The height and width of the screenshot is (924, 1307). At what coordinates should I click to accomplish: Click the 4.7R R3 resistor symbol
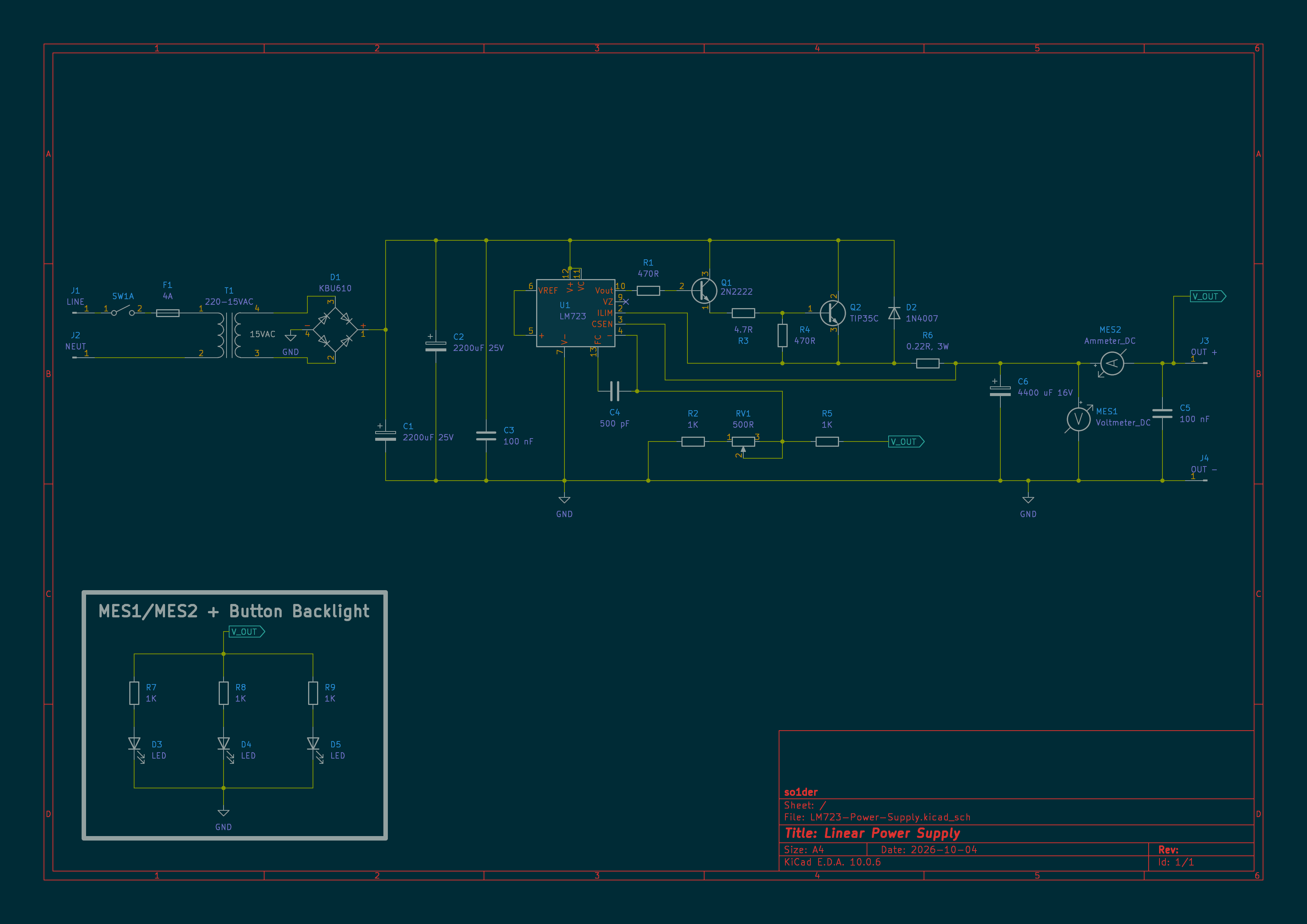coord(743,313)
